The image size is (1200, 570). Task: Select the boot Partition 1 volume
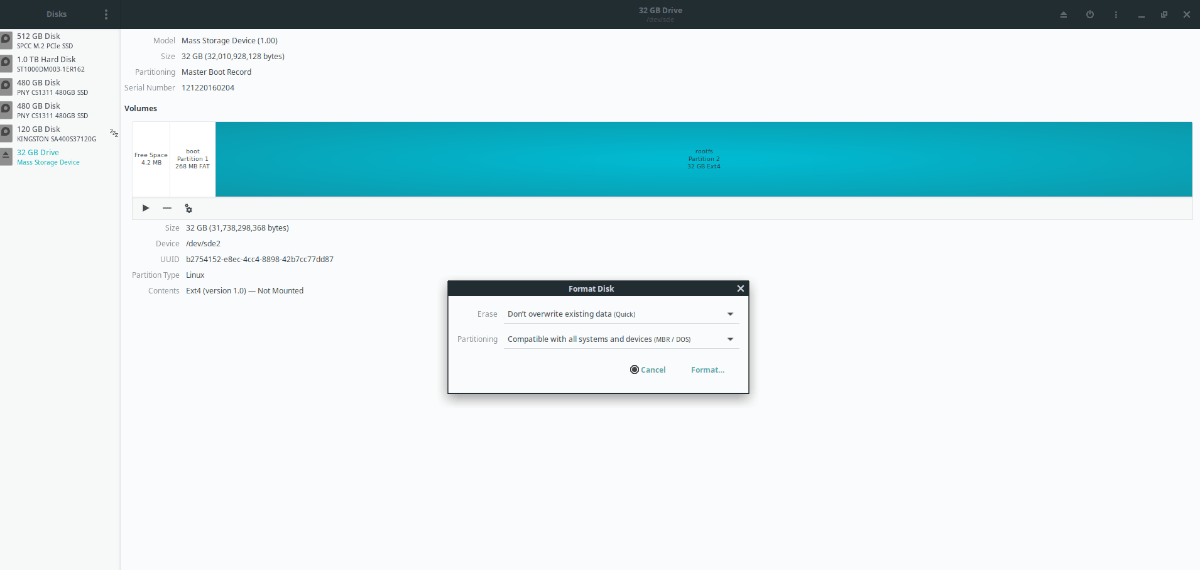(x=193, y=159)
